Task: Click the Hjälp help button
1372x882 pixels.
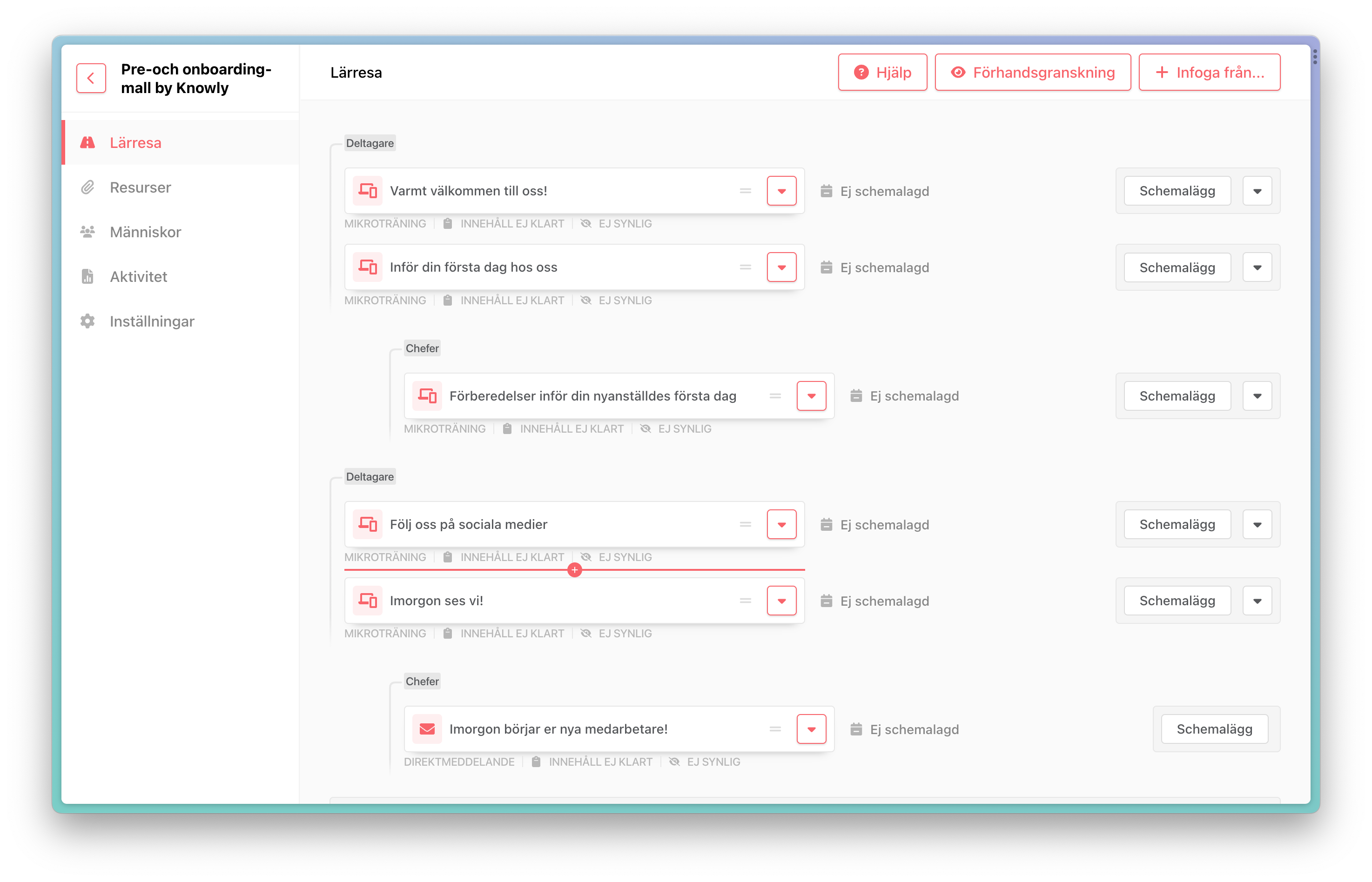Action: (882, 73)
